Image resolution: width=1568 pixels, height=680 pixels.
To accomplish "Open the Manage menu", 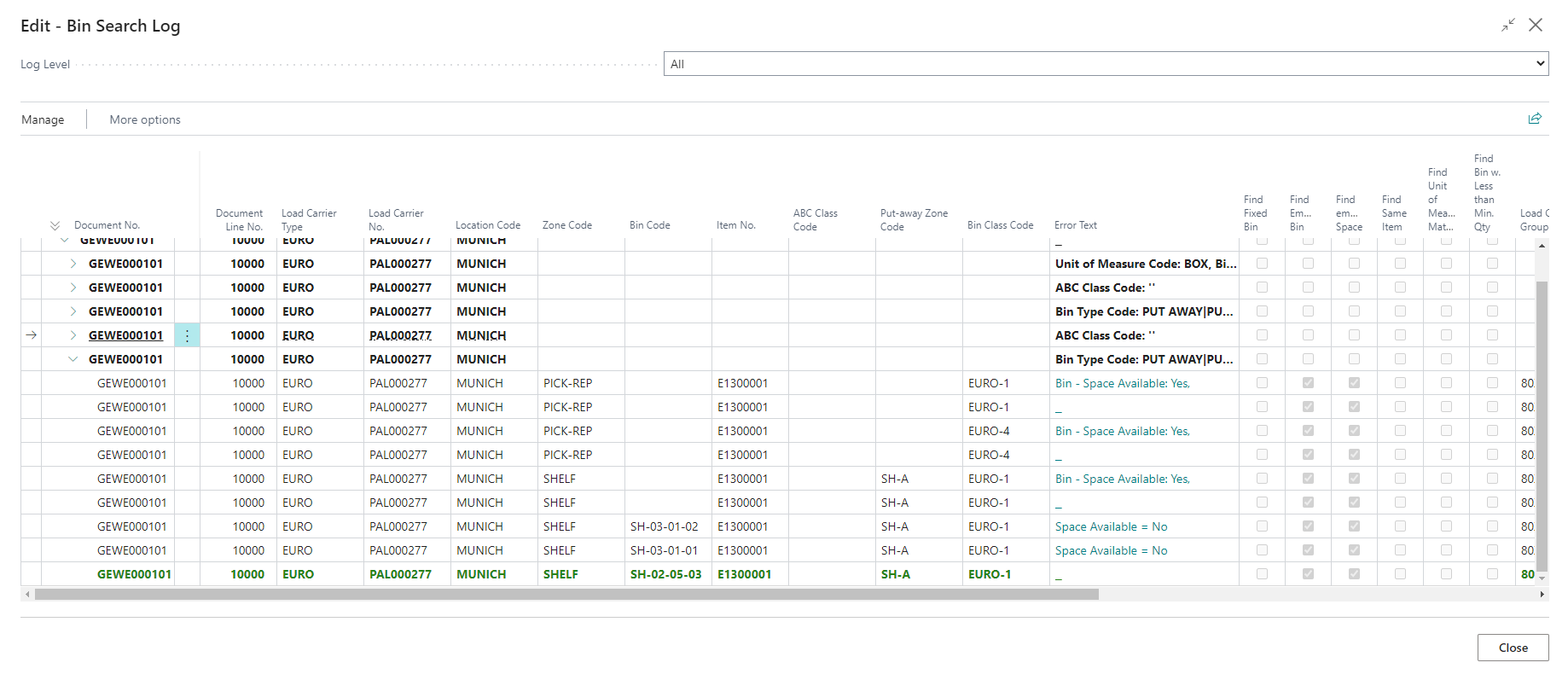I will click(x=43, y=119).
